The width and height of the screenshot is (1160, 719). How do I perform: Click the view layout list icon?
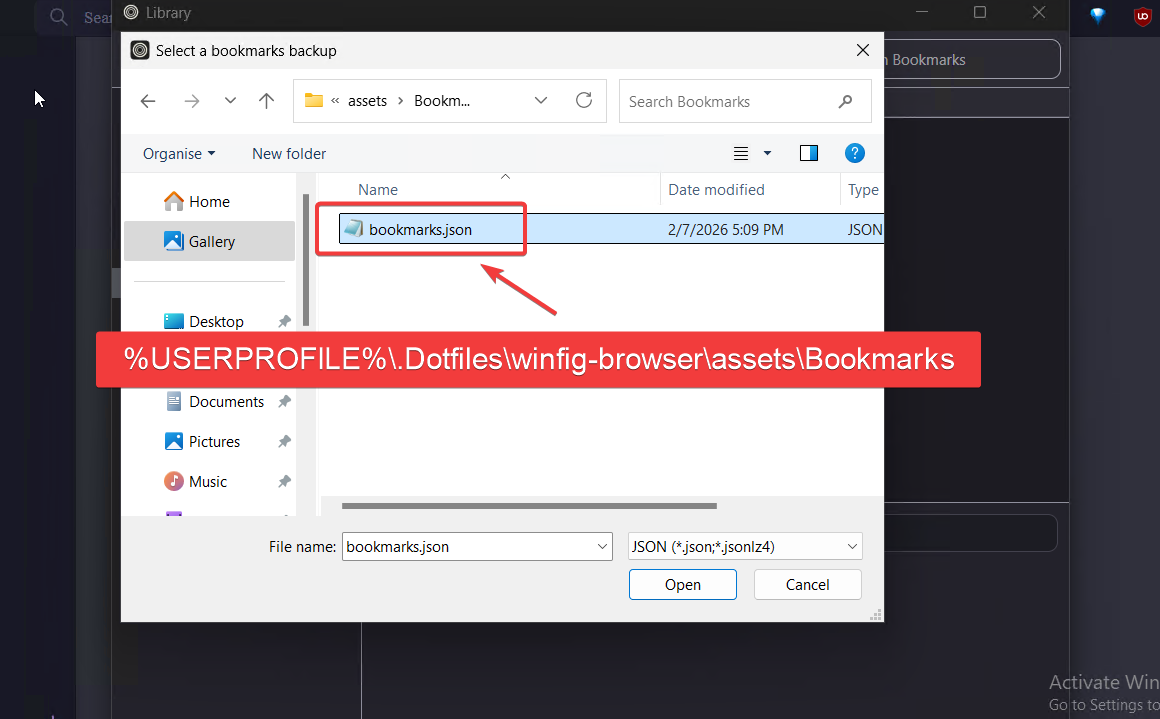[741, 153]
